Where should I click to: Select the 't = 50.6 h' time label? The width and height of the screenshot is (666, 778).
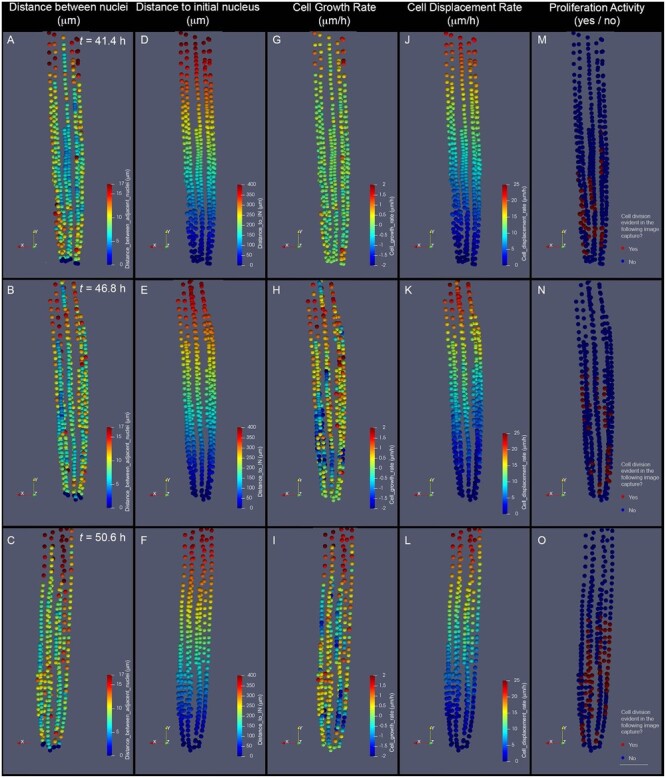[103, 537]
